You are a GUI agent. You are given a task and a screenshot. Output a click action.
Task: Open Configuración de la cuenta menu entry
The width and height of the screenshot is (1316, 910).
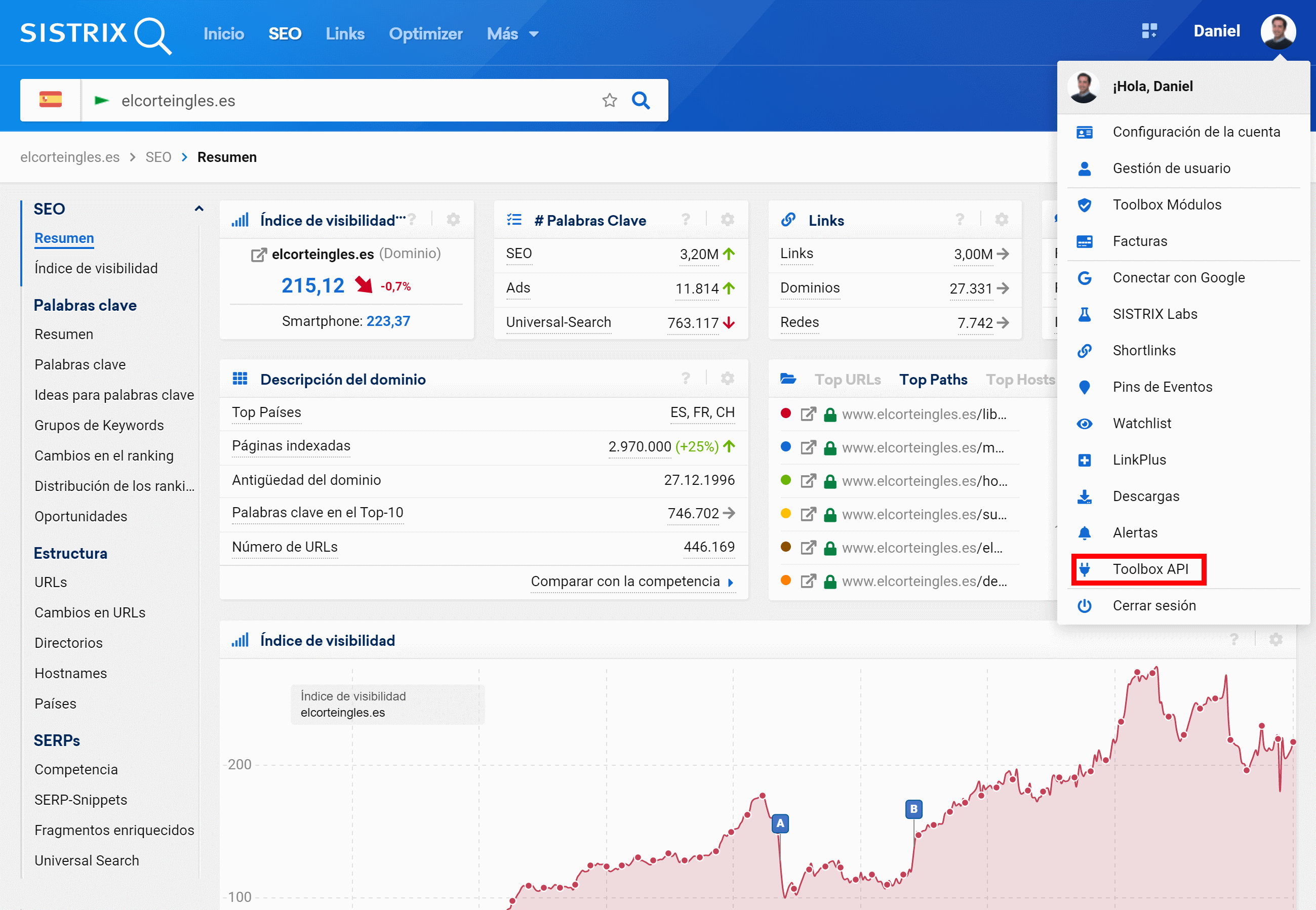pyautogui.click(x=1195, y=132)
